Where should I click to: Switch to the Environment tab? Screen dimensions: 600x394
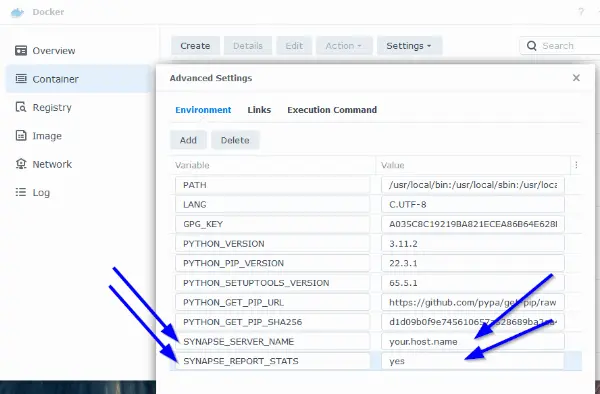(x=203, y=110)
